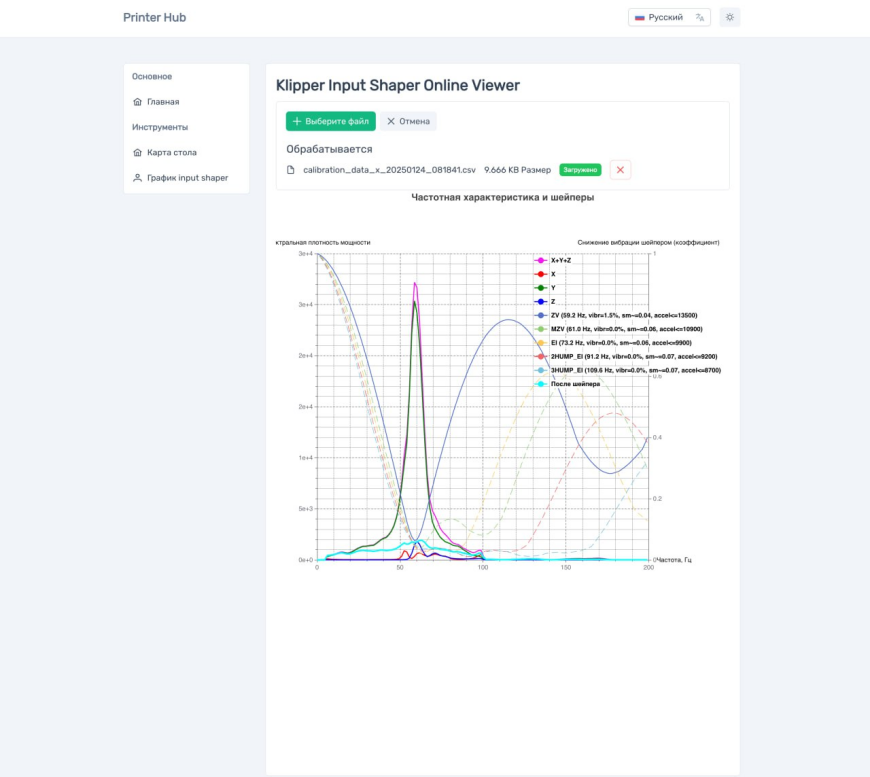This screenshot has width=870, height=777.
Task: Toggle MZV 61.0 Hz shaper legend entry
Action: (x=618, y=329)
